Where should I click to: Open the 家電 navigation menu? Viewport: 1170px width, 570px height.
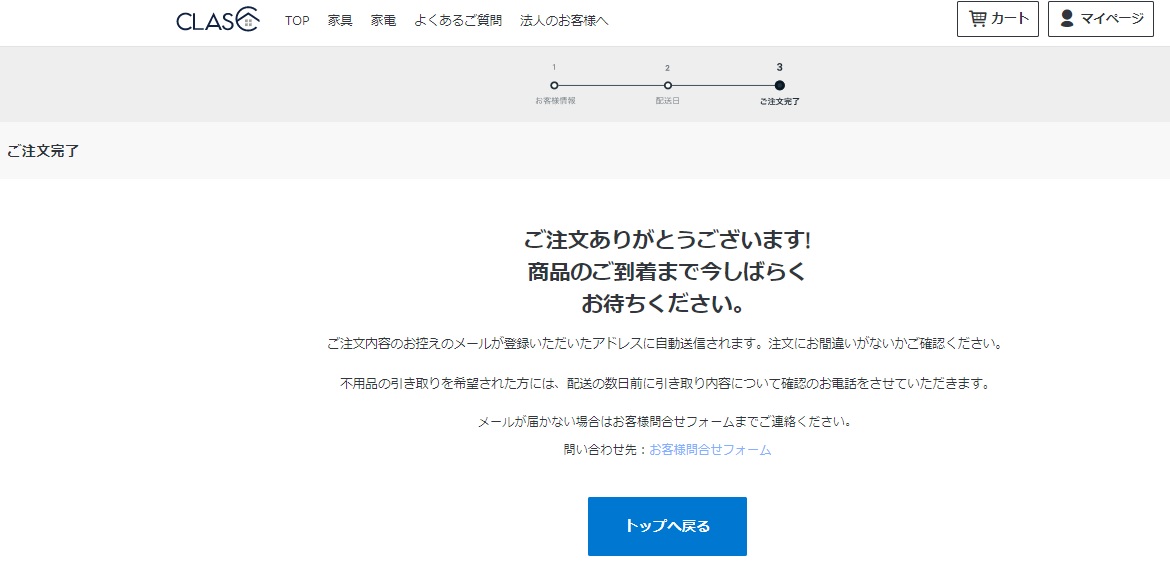coord(384,20)
